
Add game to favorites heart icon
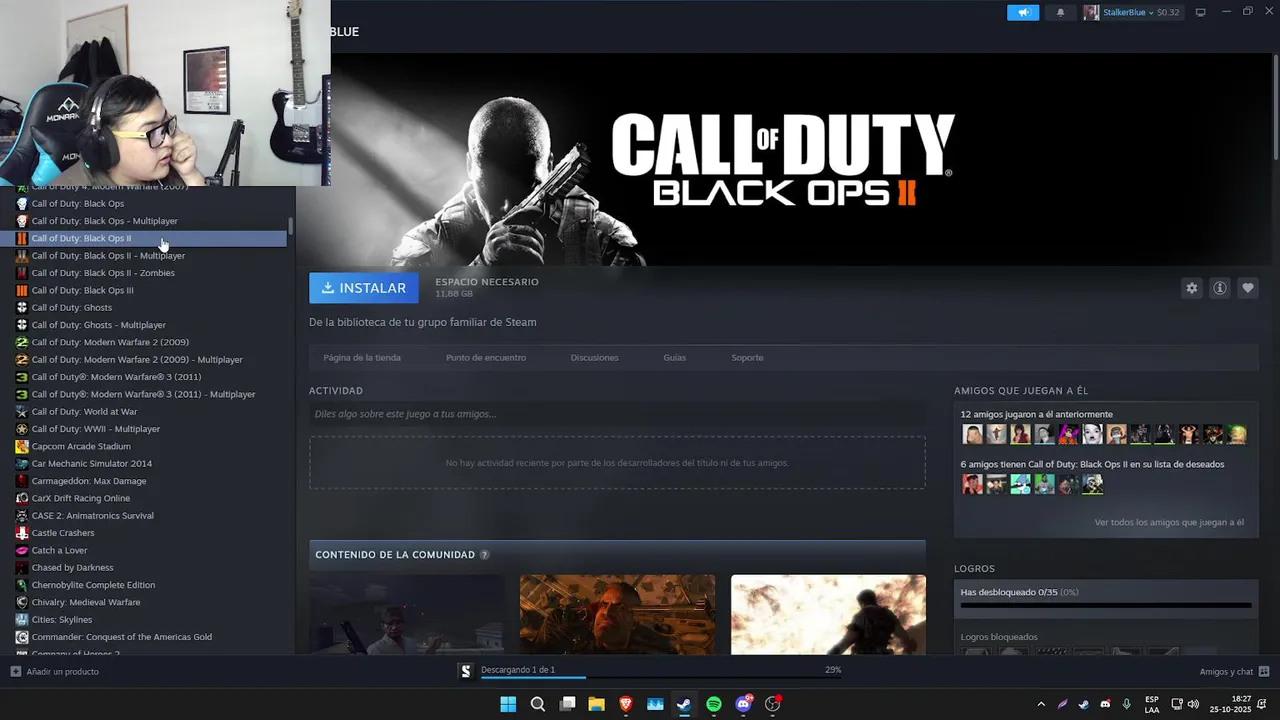pos(1247,288)
